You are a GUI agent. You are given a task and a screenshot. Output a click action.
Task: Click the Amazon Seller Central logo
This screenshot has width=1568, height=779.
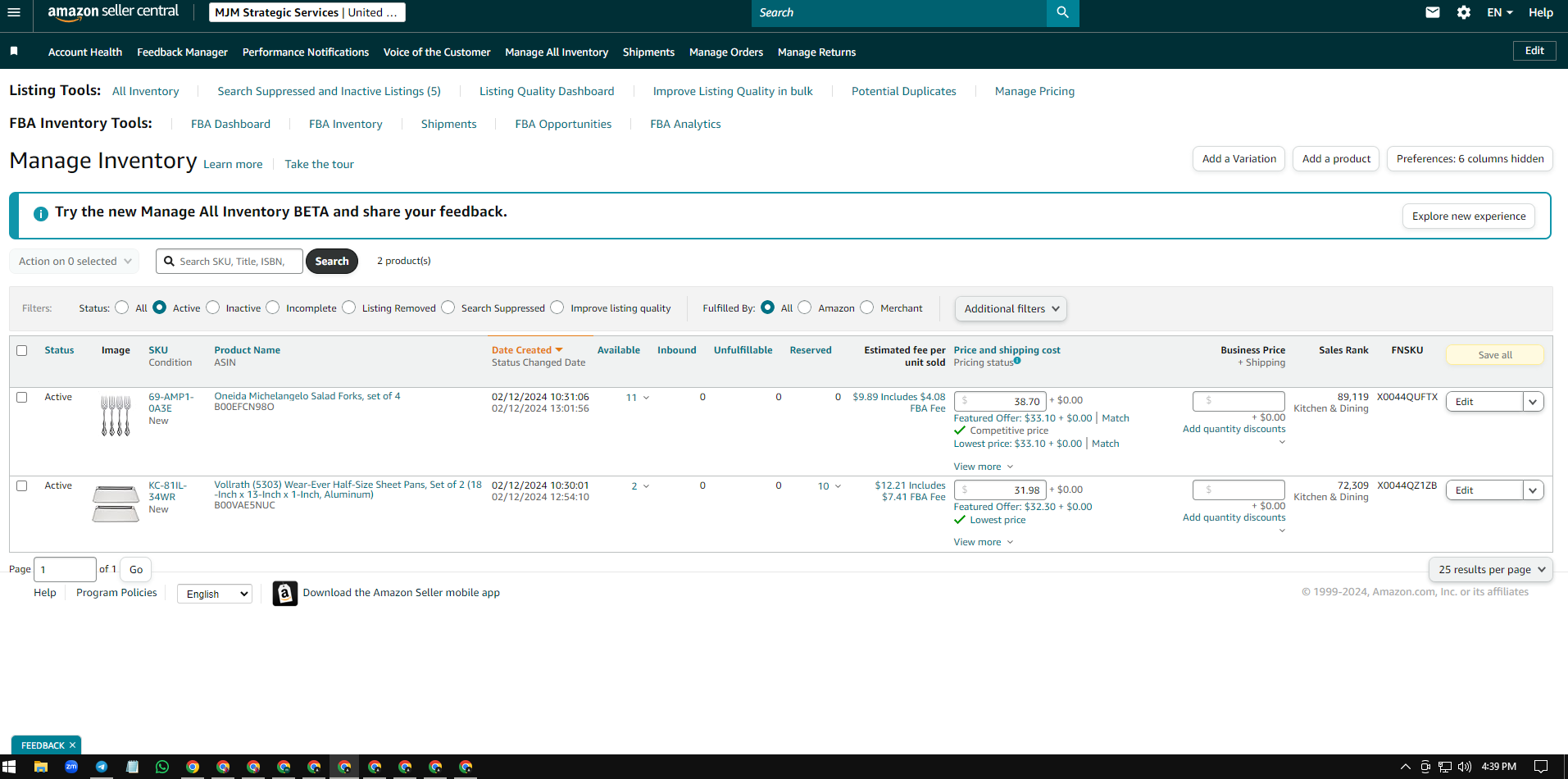113,12
